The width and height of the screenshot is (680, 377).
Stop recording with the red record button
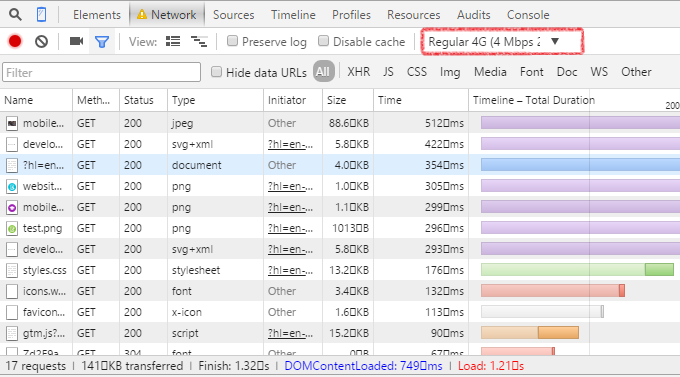tap(15, 41)
